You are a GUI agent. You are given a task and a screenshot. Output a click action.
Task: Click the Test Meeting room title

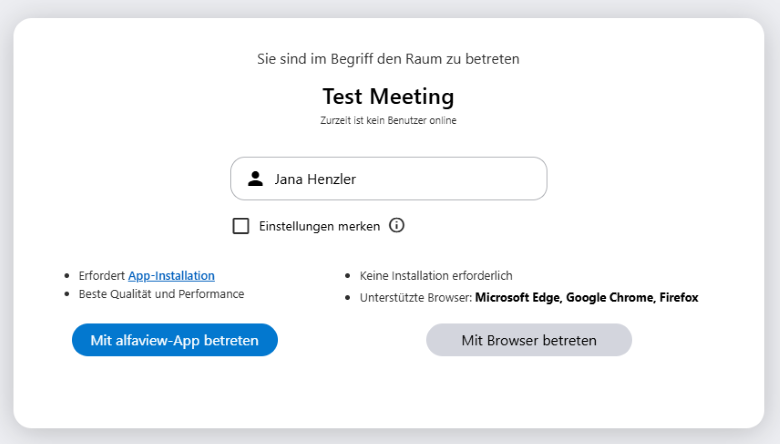pos(388,97)
